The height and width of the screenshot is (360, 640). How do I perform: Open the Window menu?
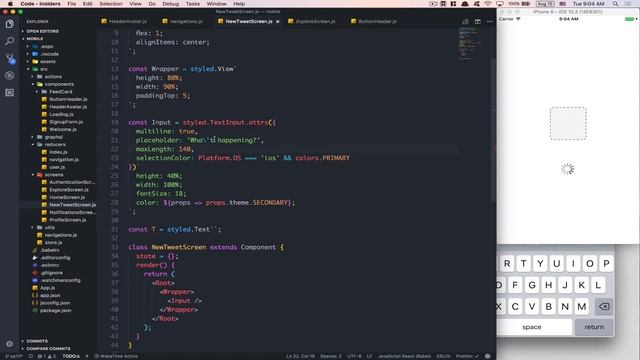[216, 4]
